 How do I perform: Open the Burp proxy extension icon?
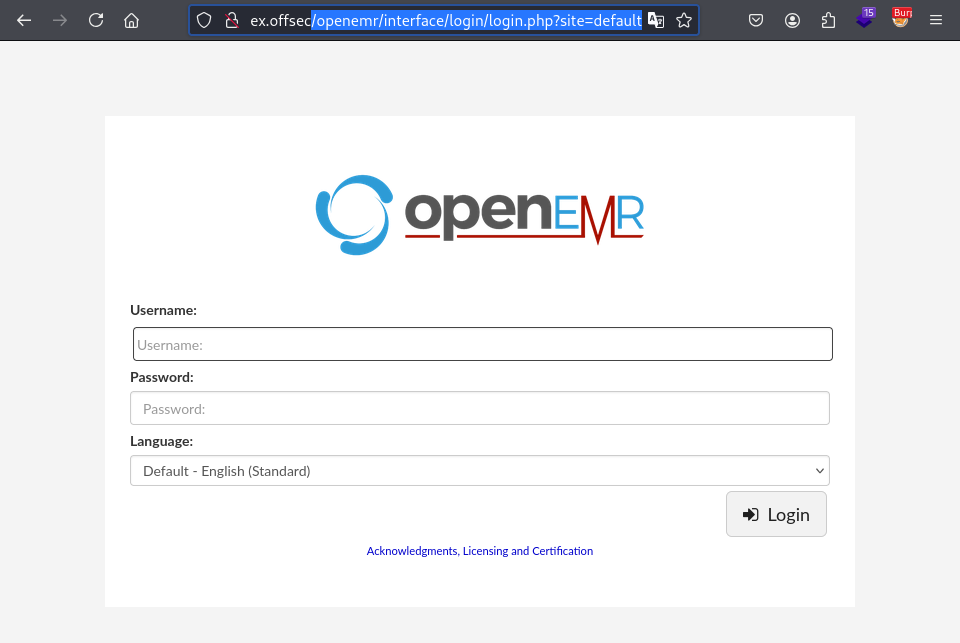(901, 18)
